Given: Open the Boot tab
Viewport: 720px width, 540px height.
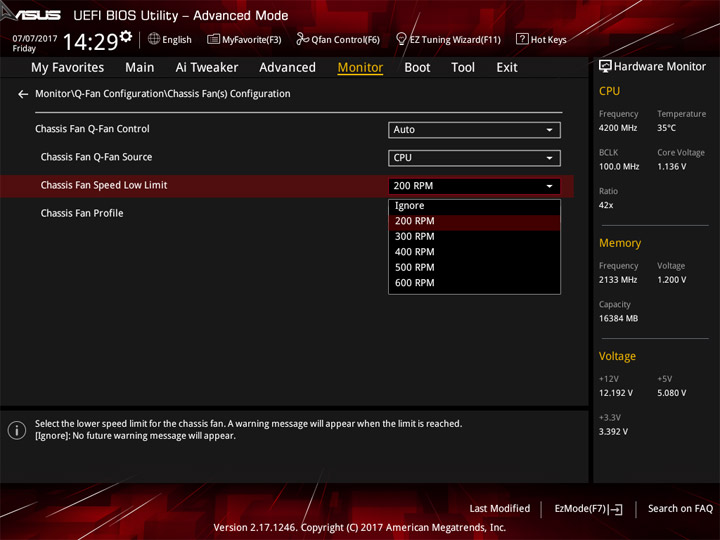Looking at the screenshot, I should (417, 68).
